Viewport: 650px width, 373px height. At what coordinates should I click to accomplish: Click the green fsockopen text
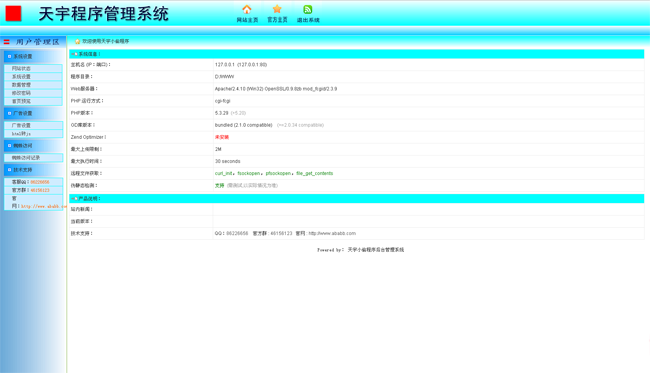pos(249,173)
